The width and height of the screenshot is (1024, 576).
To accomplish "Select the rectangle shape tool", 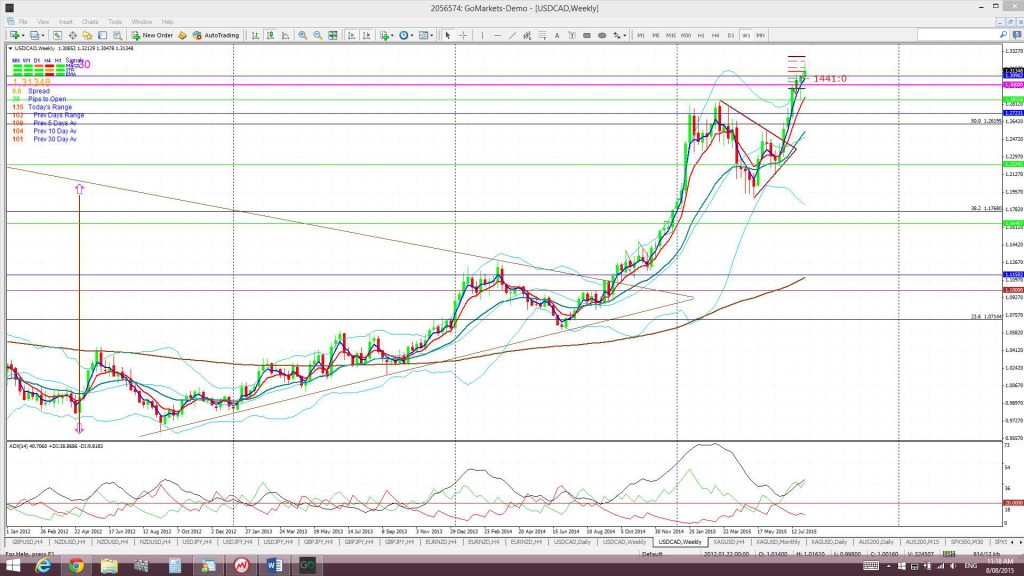I will pos(587,35).
